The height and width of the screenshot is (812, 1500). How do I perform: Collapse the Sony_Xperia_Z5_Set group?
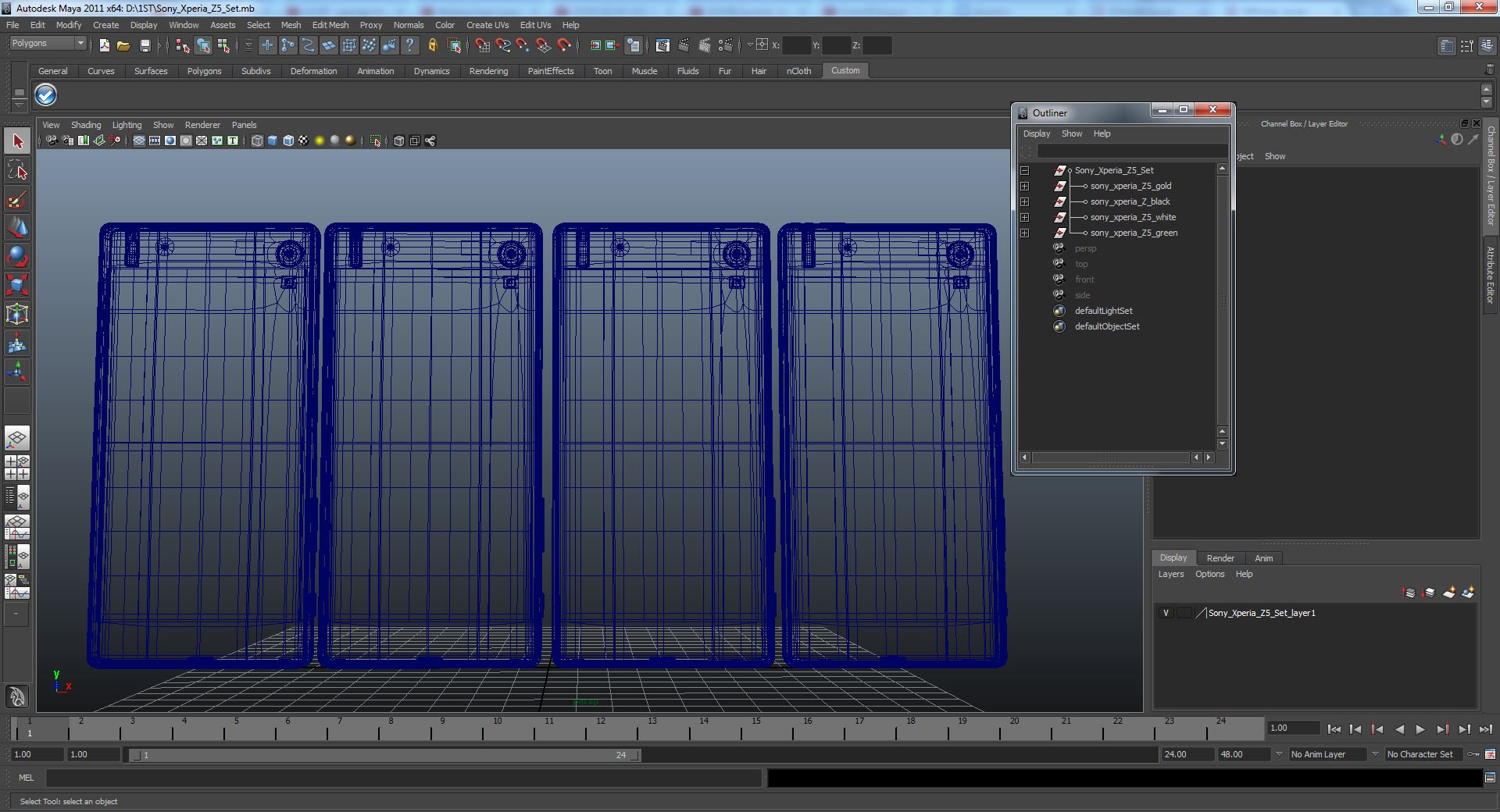coord(1024,170)
